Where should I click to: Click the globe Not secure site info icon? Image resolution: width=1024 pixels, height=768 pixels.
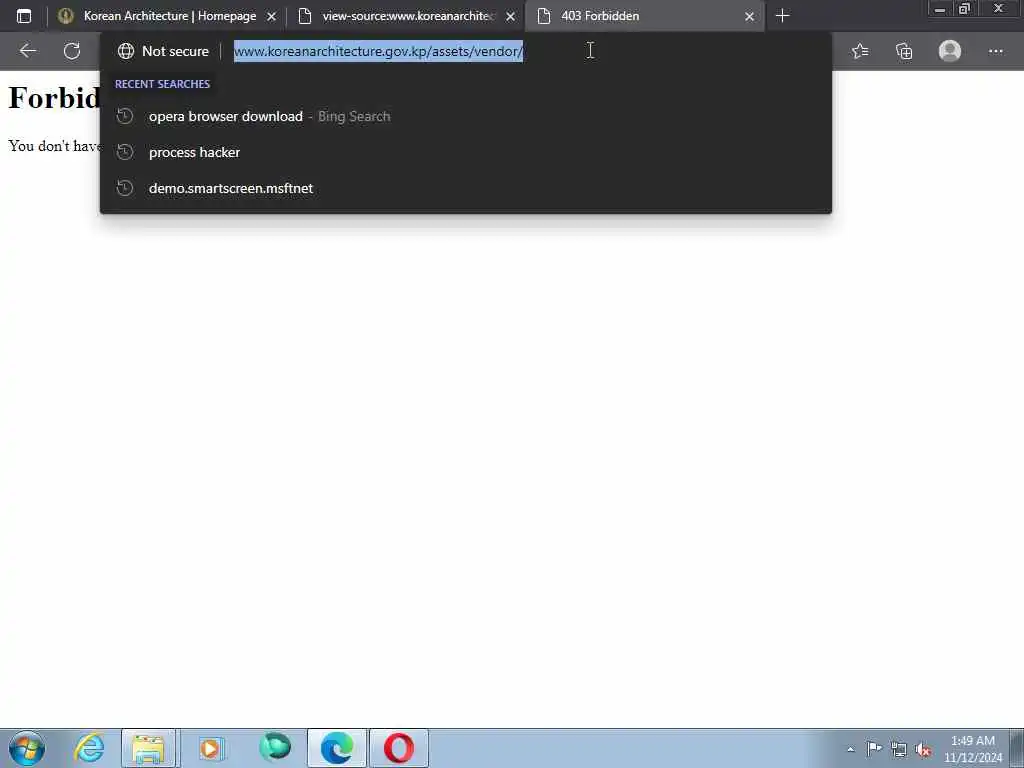click(x=126, y=51)
